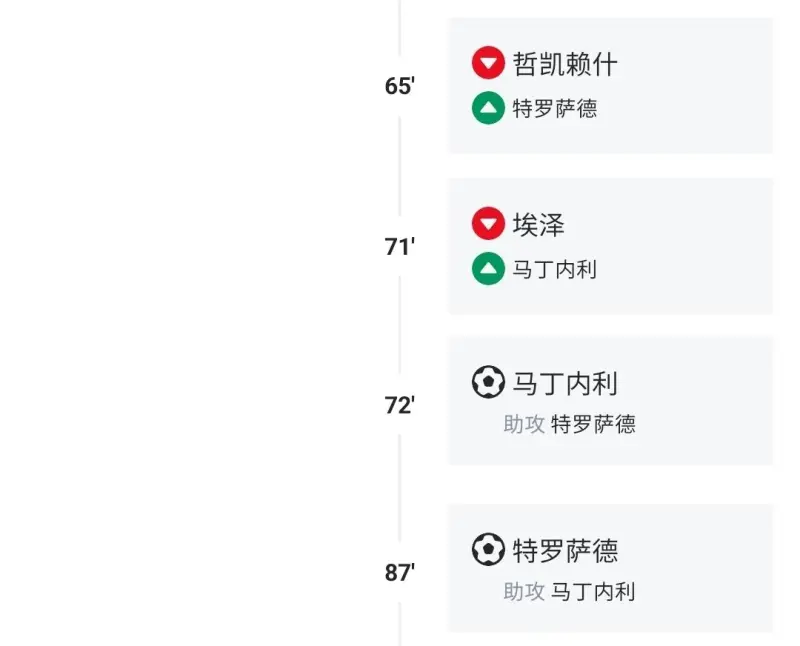Click the 助攻 label in the 72' goal card
Viewport: 800px width, 646px height.
tap(524, 424)
